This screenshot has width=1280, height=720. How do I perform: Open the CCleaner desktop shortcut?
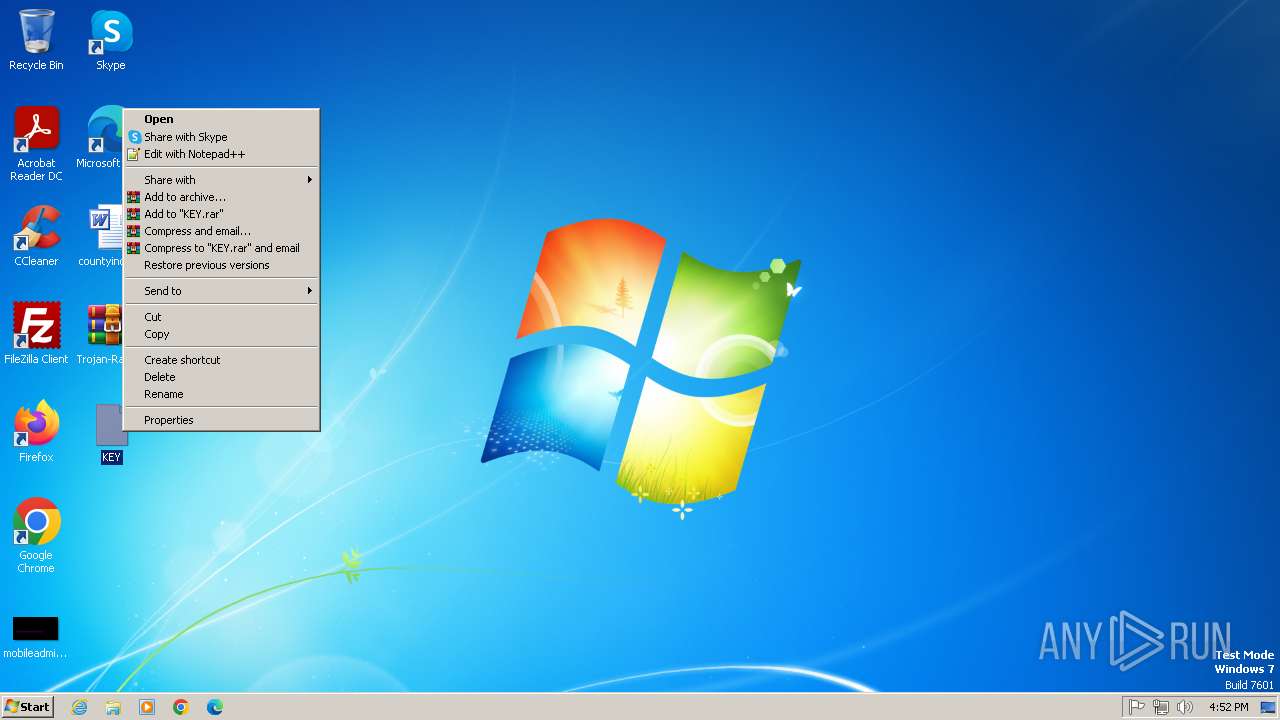coord(36,236)
